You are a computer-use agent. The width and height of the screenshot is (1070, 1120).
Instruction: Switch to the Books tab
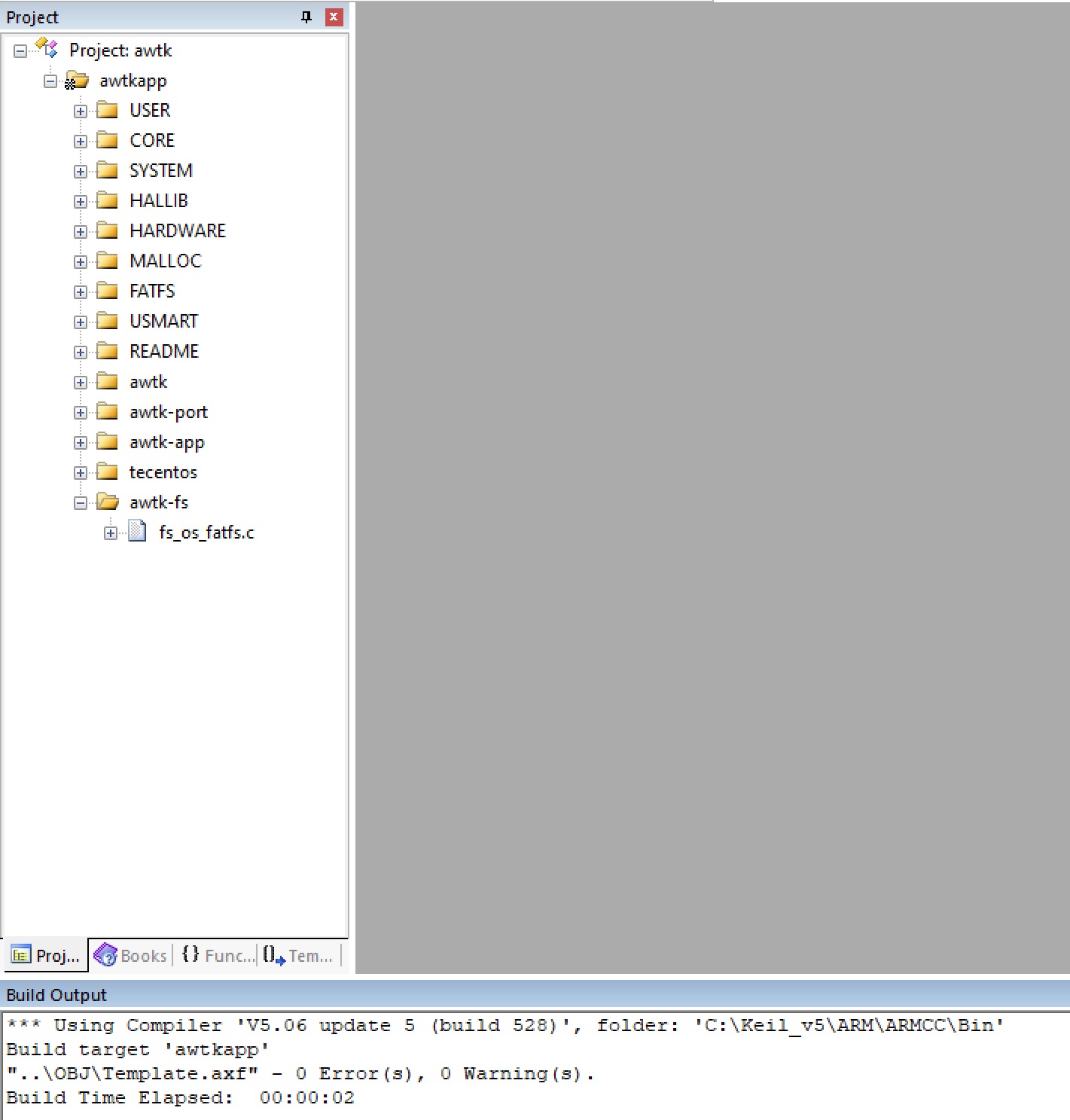130,955
